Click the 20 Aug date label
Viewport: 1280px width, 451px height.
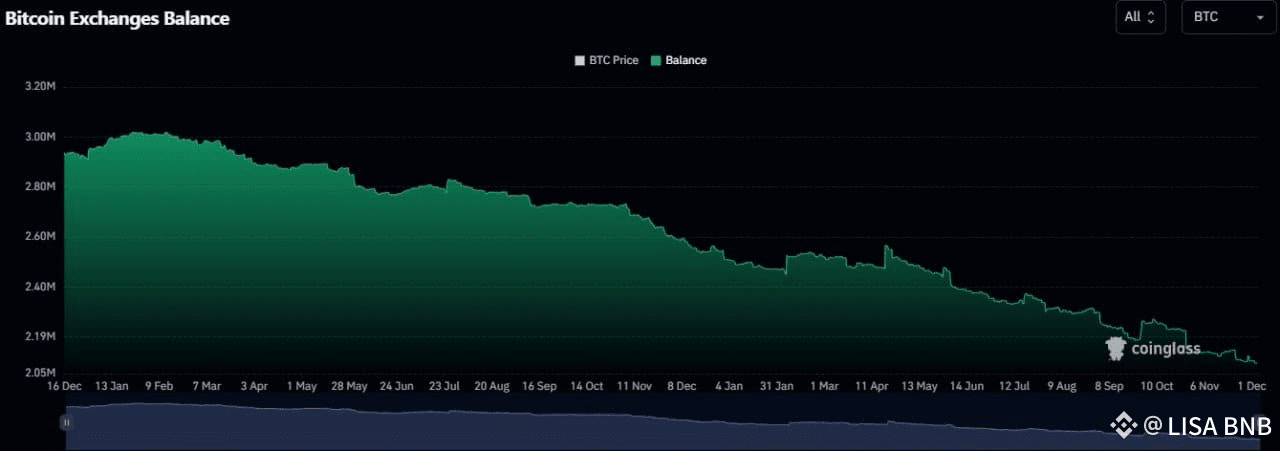coord(492,386)
